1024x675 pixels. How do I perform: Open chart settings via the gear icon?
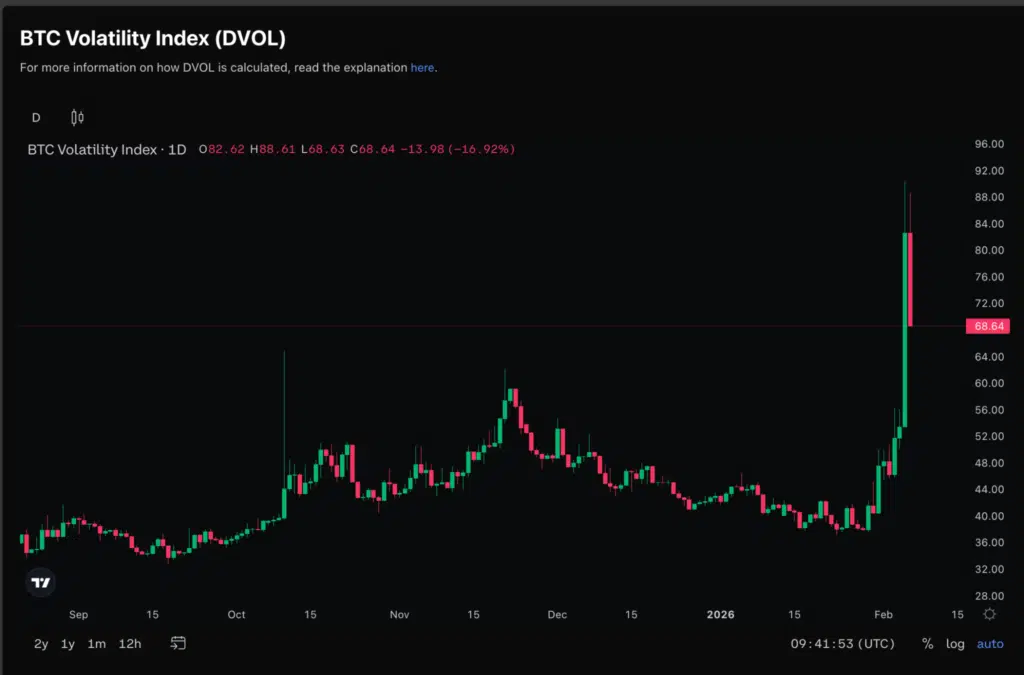989,614
